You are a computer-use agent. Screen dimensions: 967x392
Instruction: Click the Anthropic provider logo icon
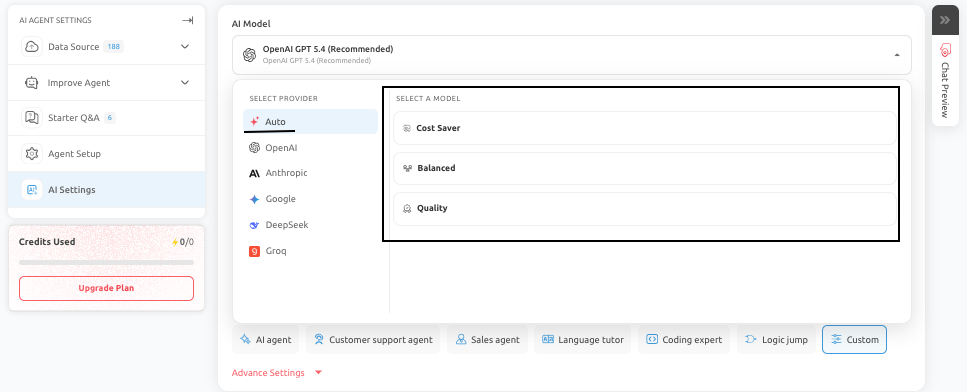pos(254,173)
